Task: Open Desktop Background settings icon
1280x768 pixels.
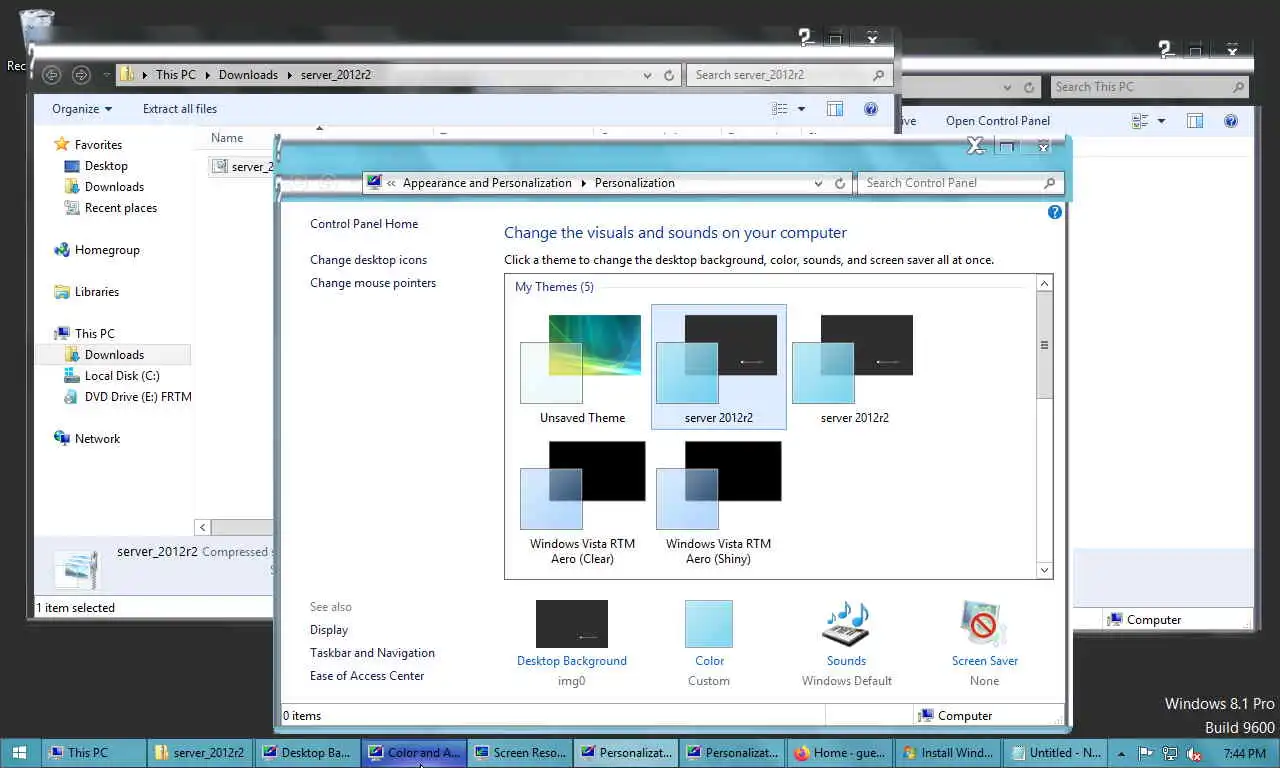Action: point(572,624)
